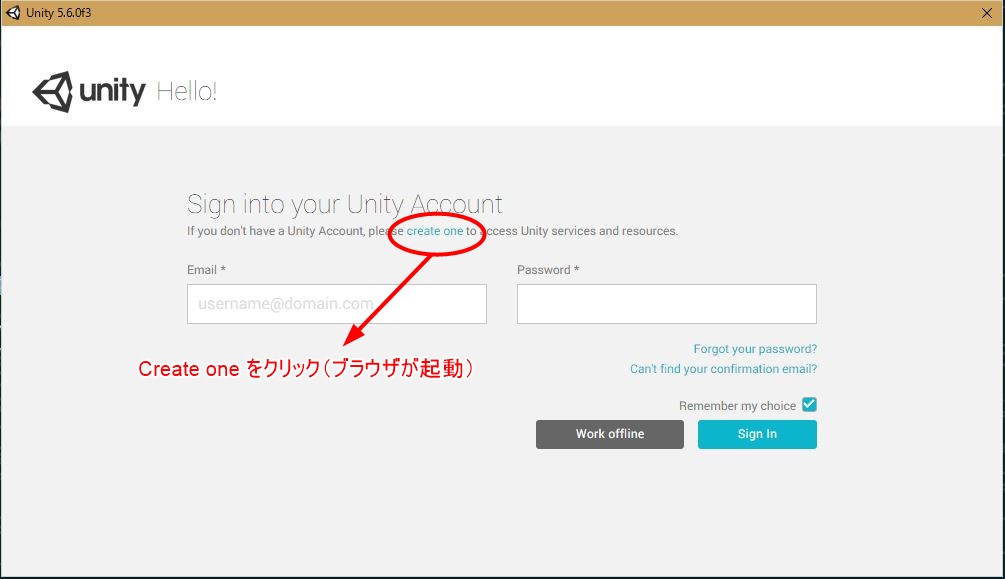Click the 'Sign into your Unity Account' heading

pos(344,205)
